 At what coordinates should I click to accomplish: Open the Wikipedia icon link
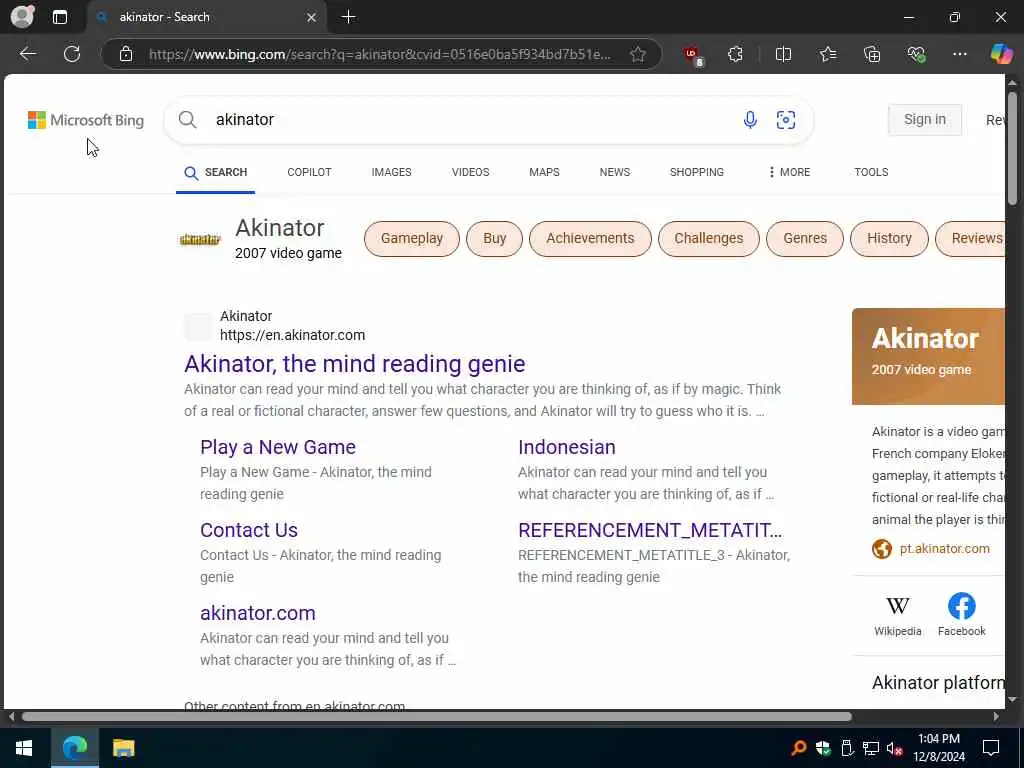(897, 615)
